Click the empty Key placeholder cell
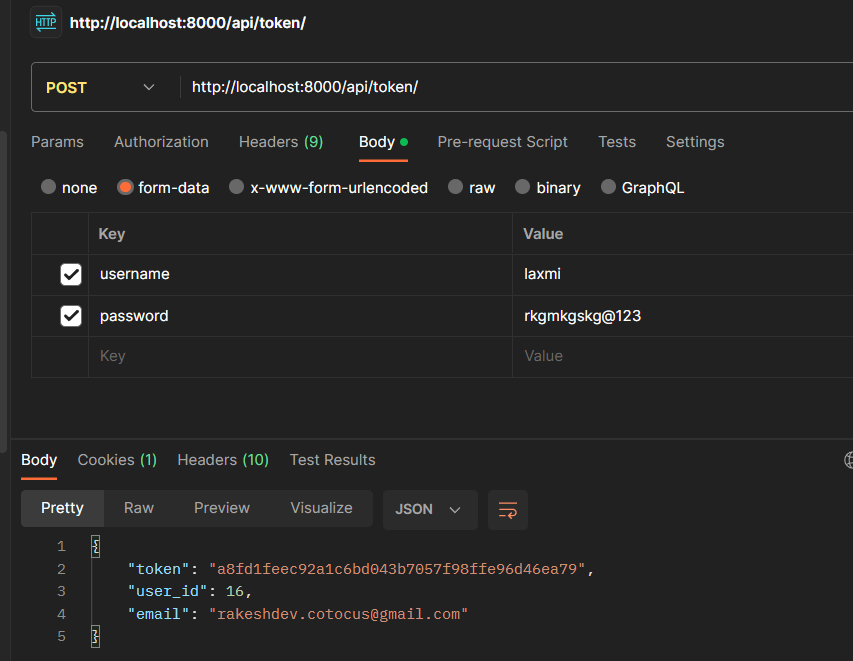The height and width of the screenshot is (661, 853). (300, 356)
